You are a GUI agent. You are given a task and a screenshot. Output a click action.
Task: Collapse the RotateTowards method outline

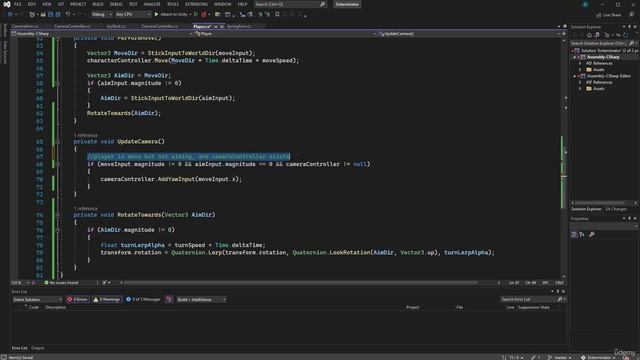[58, 215]
